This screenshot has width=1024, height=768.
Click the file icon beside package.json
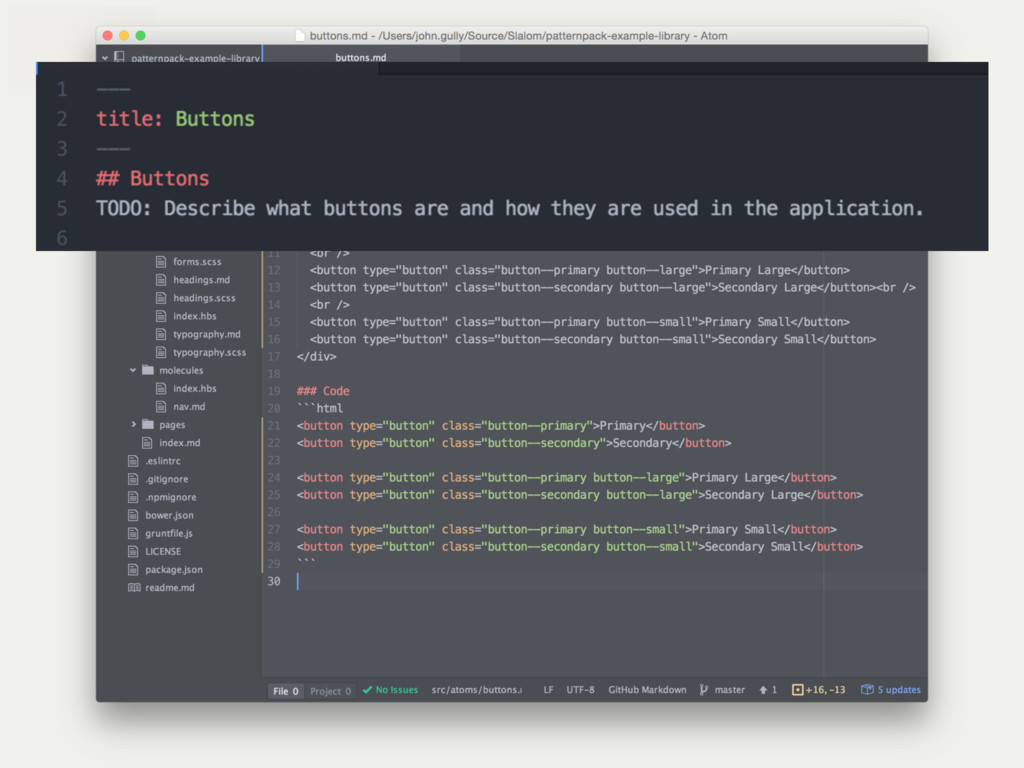pyautogui.click(x=133, y=569)
